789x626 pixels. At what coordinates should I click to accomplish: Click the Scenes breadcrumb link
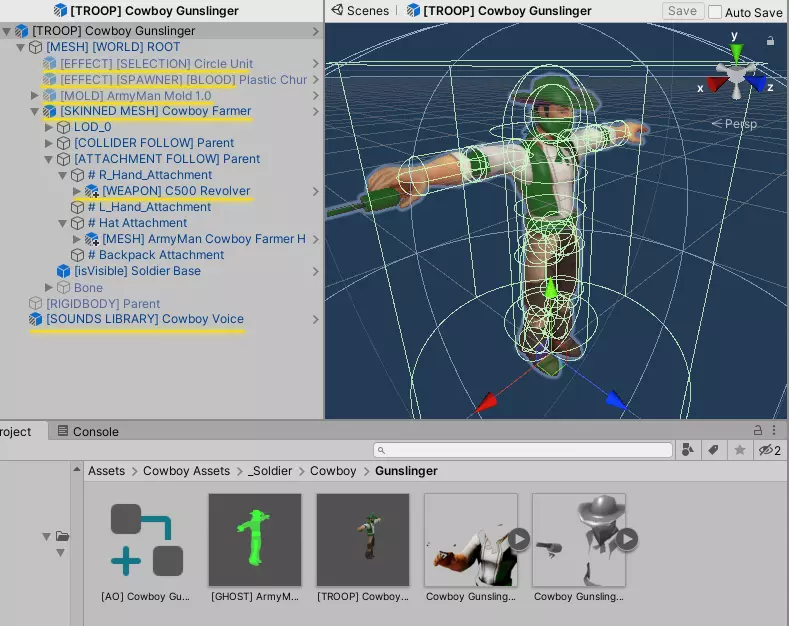[x=367, y=11]
